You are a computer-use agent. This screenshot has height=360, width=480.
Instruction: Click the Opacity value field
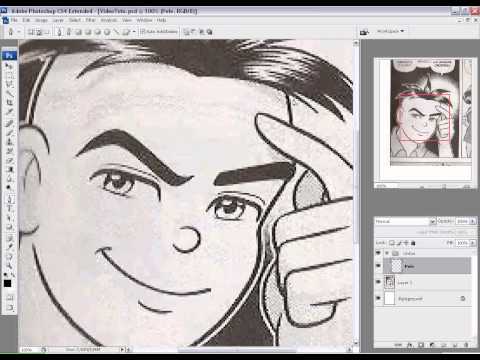462,221
